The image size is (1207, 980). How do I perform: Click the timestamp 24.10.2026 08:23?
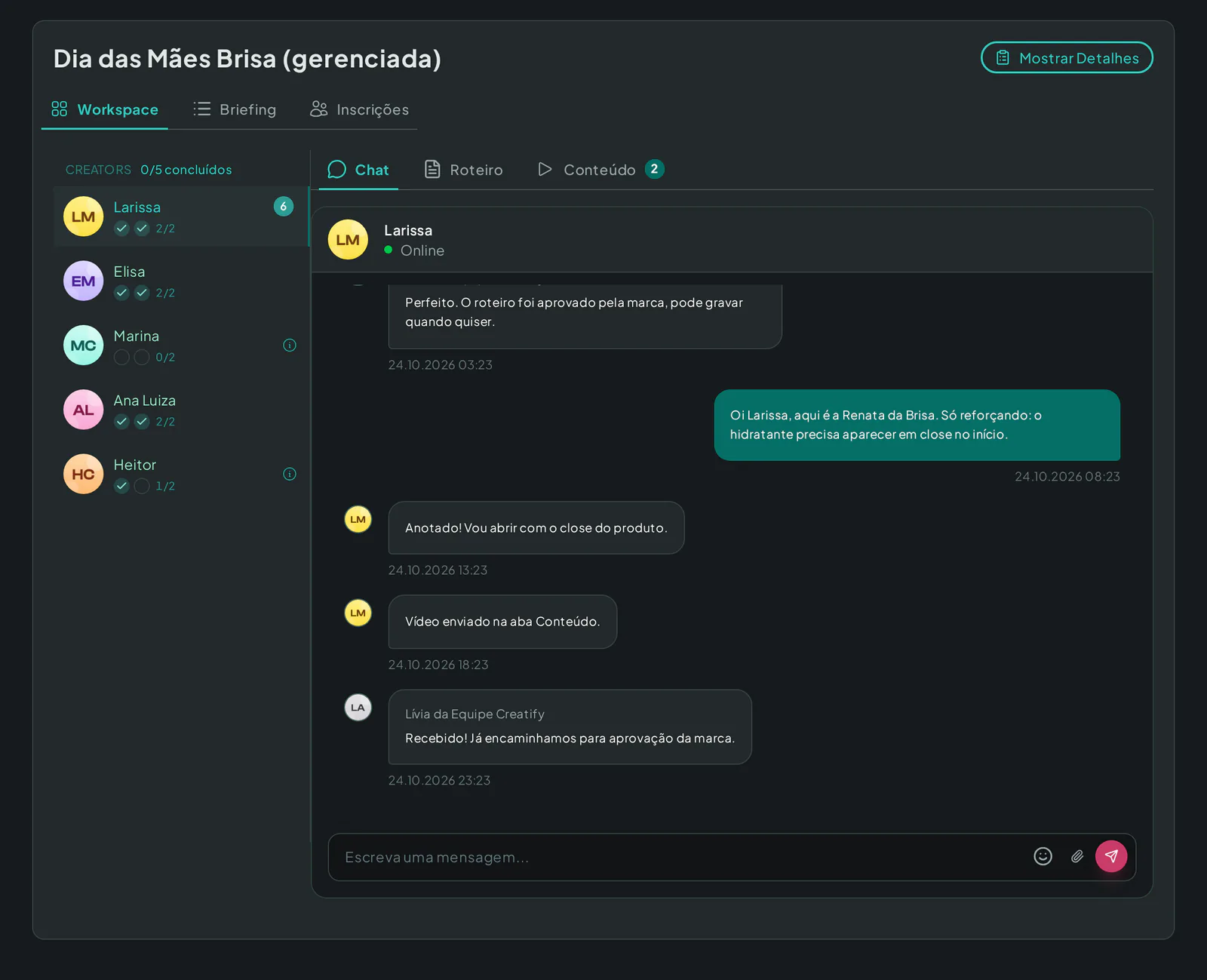pos(1067,477)
